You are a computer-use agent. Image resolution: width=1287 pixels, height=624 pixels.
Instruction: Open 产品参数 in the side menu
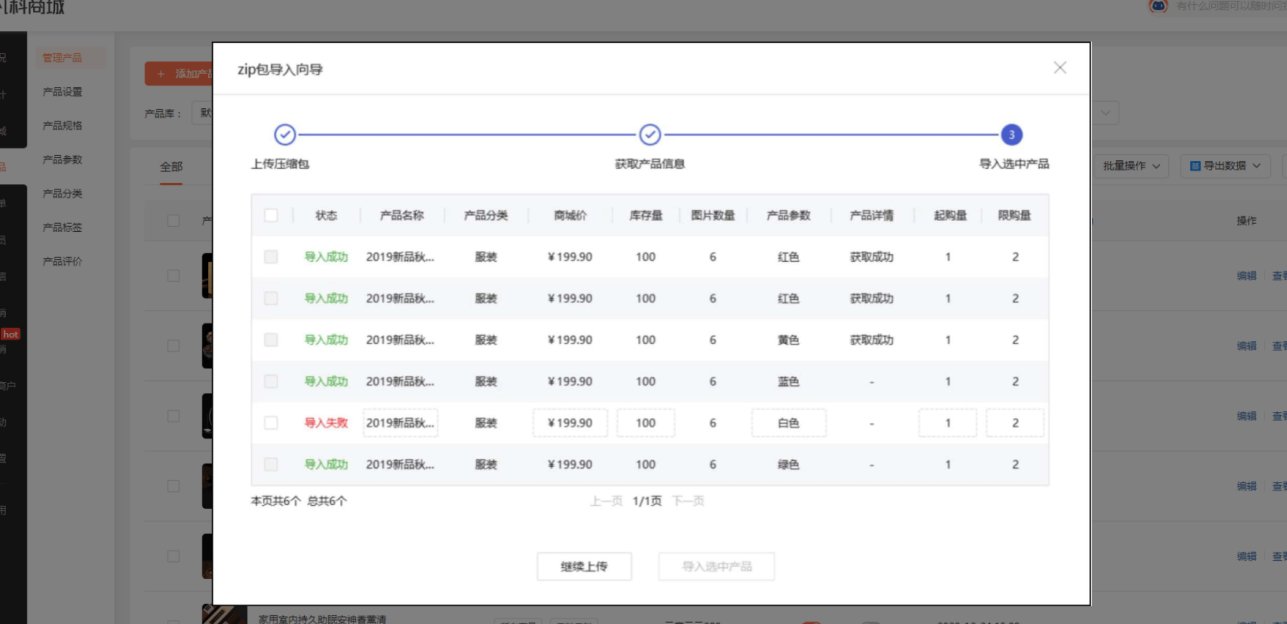click(62, 160)
